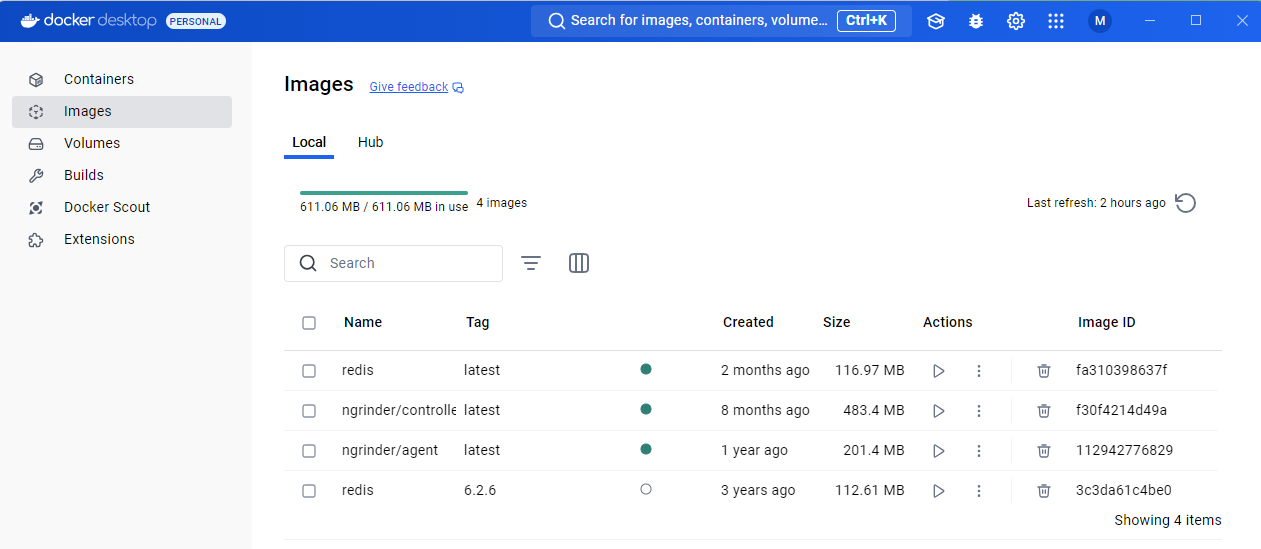Click image ID f30f4214d49a
The image size is (1261, 549).
click(x=1121, y=410)
